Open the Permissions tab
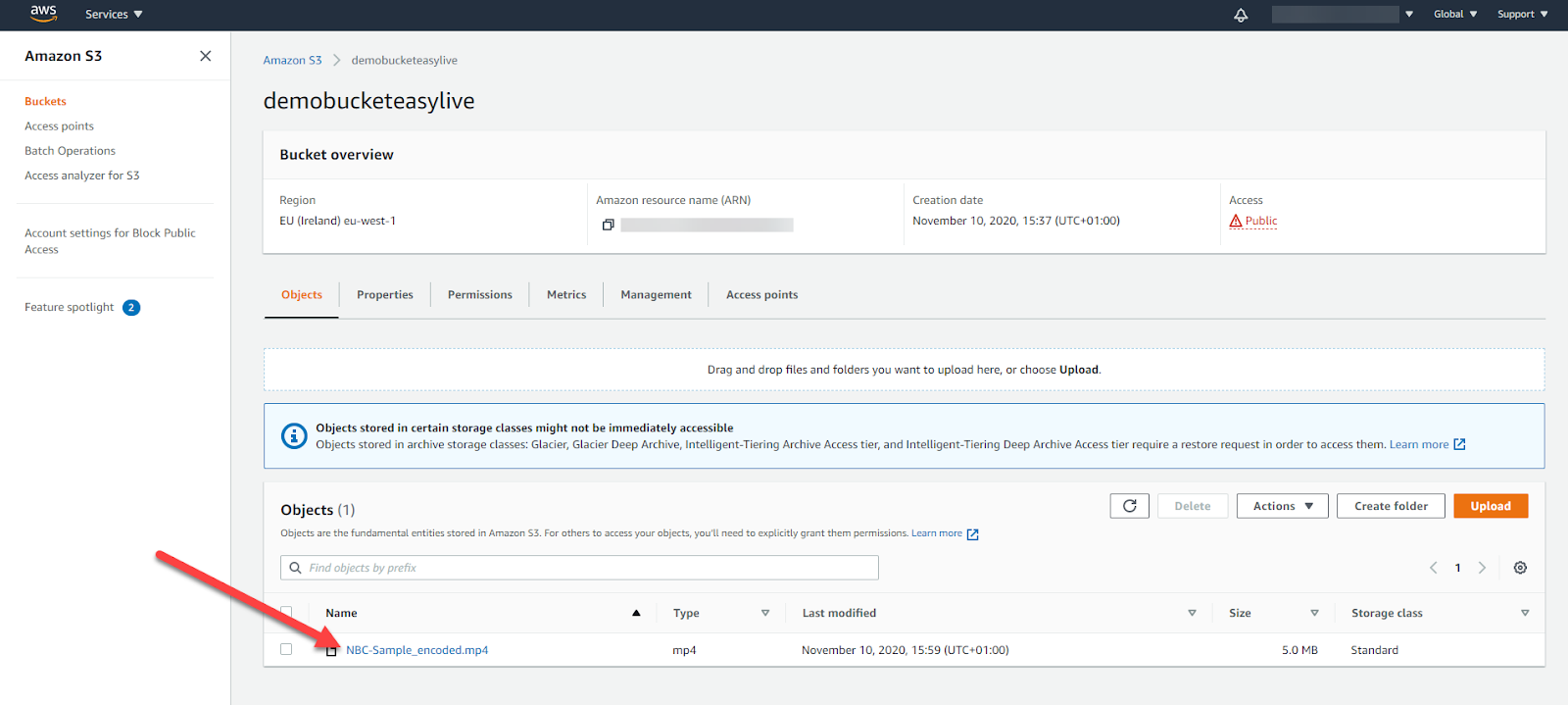This screenshot has width=1568, height=705. click(x=480, y=295)
